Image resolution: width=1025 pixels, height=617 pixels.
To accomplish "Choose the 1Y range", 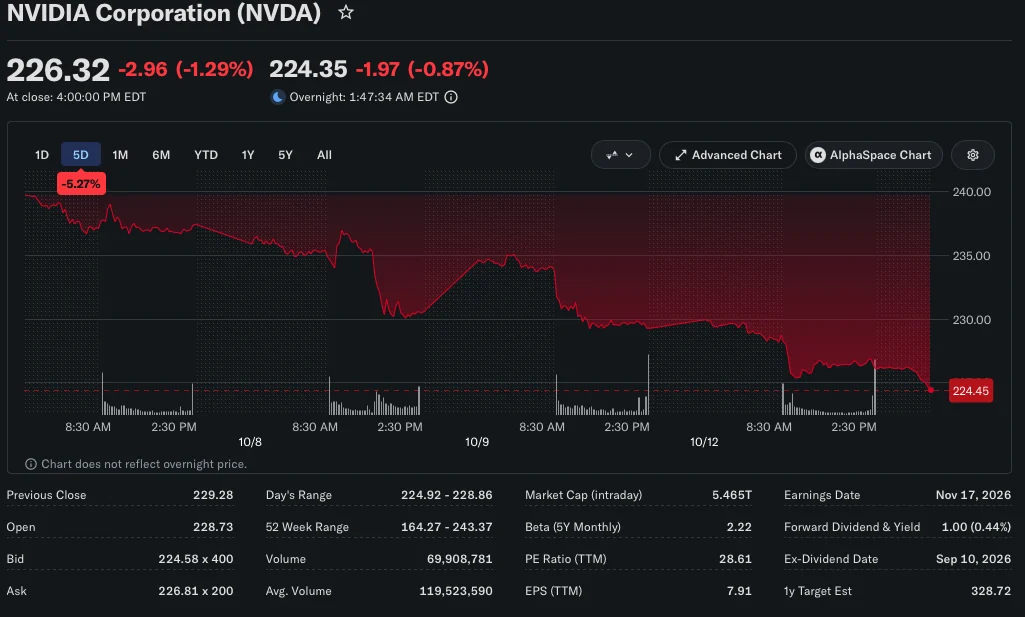I will point(248,155).
